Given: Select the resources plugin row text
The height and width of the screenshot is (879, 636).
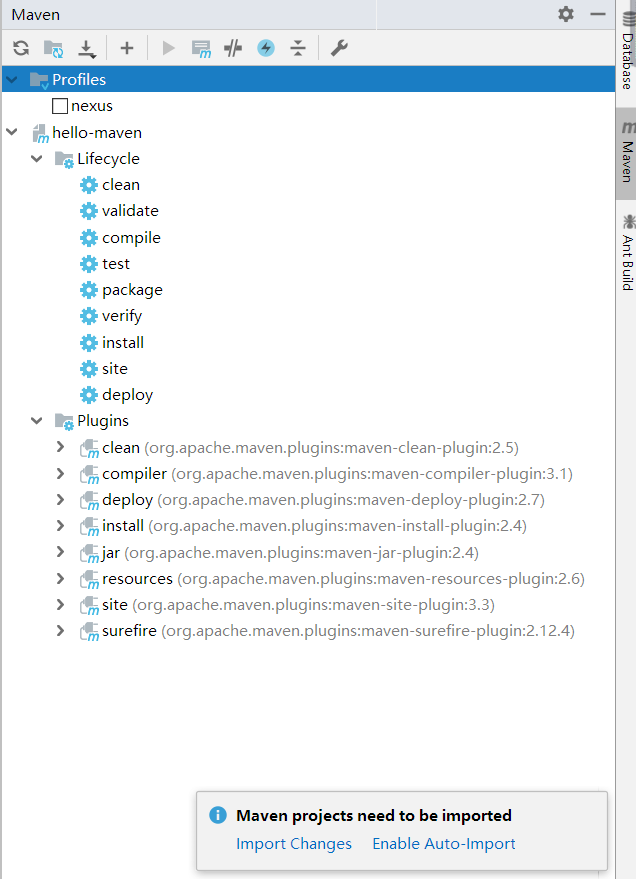Looking at the screenshot, I should pos(343,579).
